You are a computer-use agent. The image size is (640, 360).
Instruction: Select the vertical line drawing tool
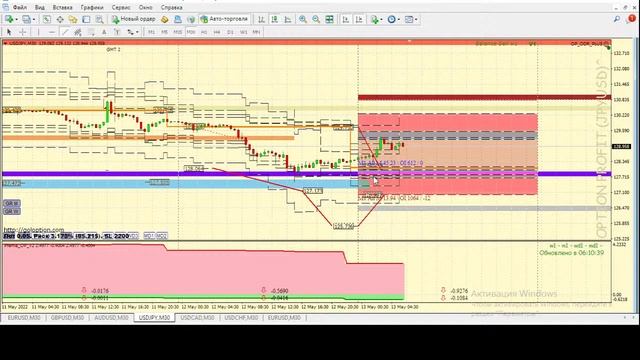coord(38,32)
